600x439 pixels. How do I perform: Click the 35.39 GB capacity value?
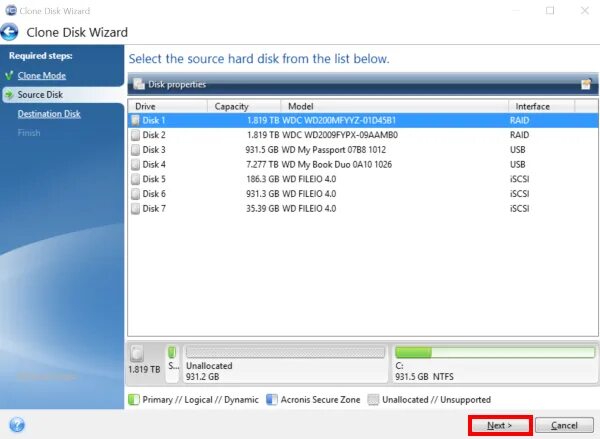point(262,209)
